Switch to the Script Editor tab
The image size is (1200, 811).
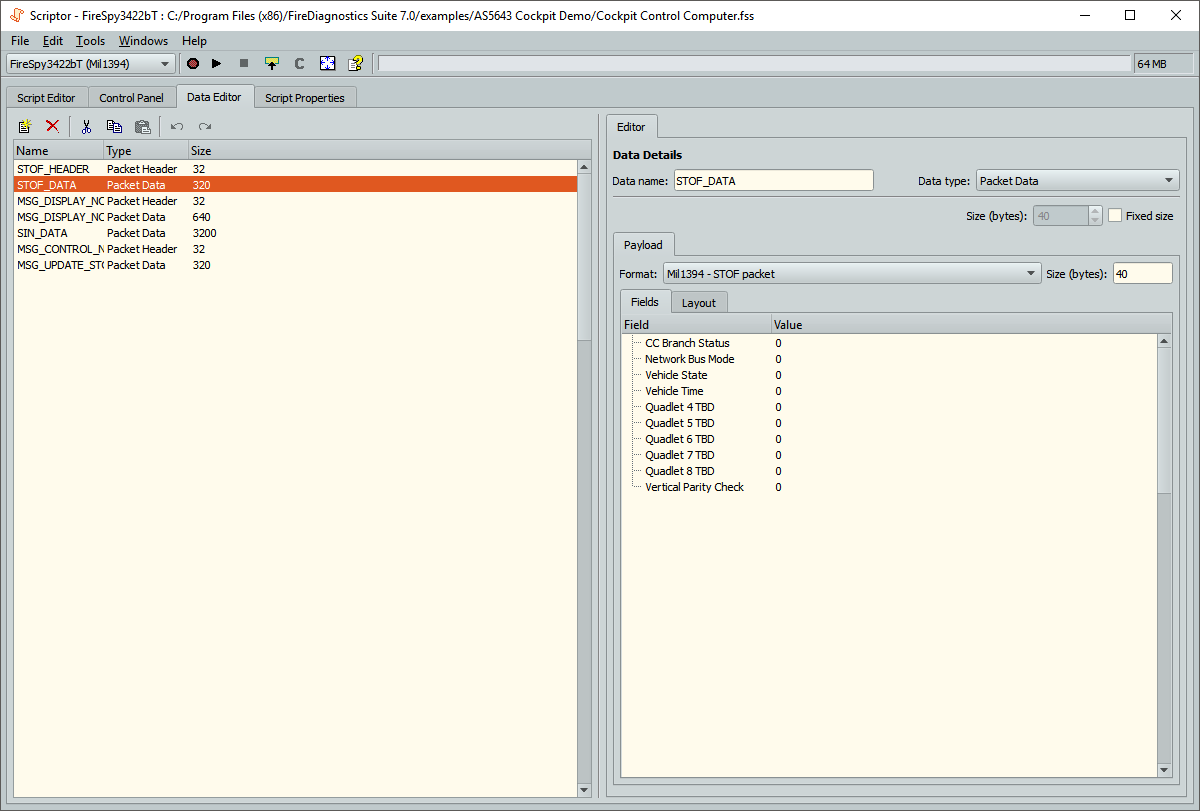click(x=46, y=98)
